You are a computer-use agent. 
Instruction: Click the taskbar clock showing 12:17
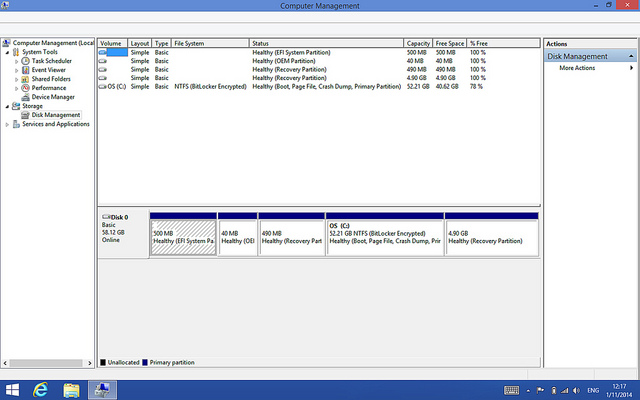click(x=619, y=390)
